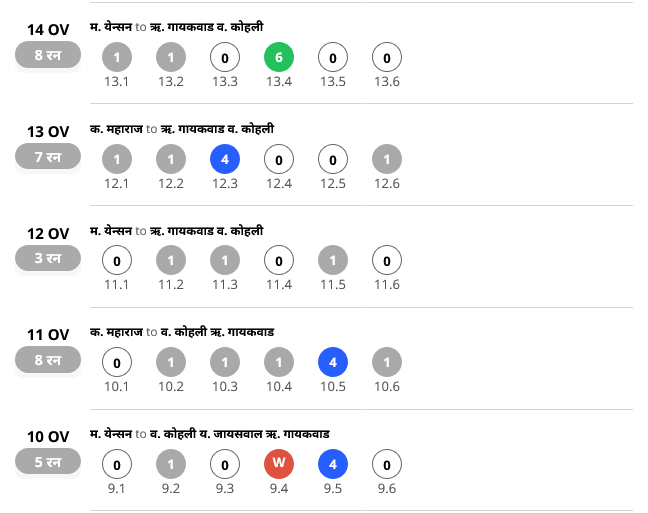Open the 11 OV over heading
The height and width of the screenshot is (513, 648).
(47, 335)
